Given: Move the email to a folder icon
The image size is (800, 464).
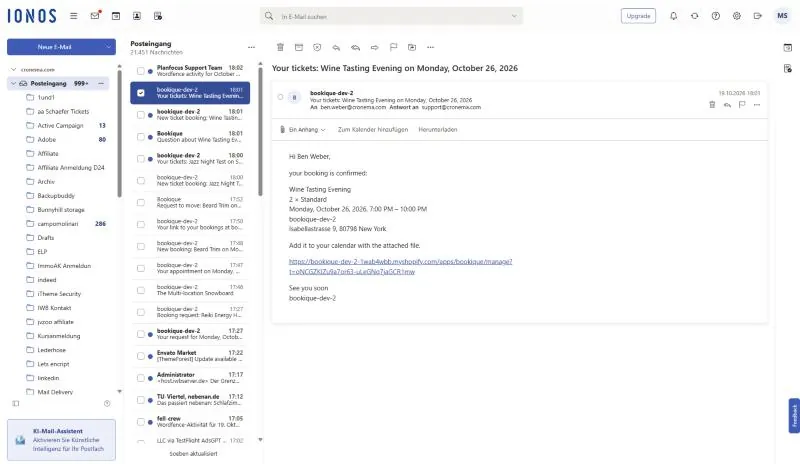Looking at the screenshot, I should coord(412,47).
